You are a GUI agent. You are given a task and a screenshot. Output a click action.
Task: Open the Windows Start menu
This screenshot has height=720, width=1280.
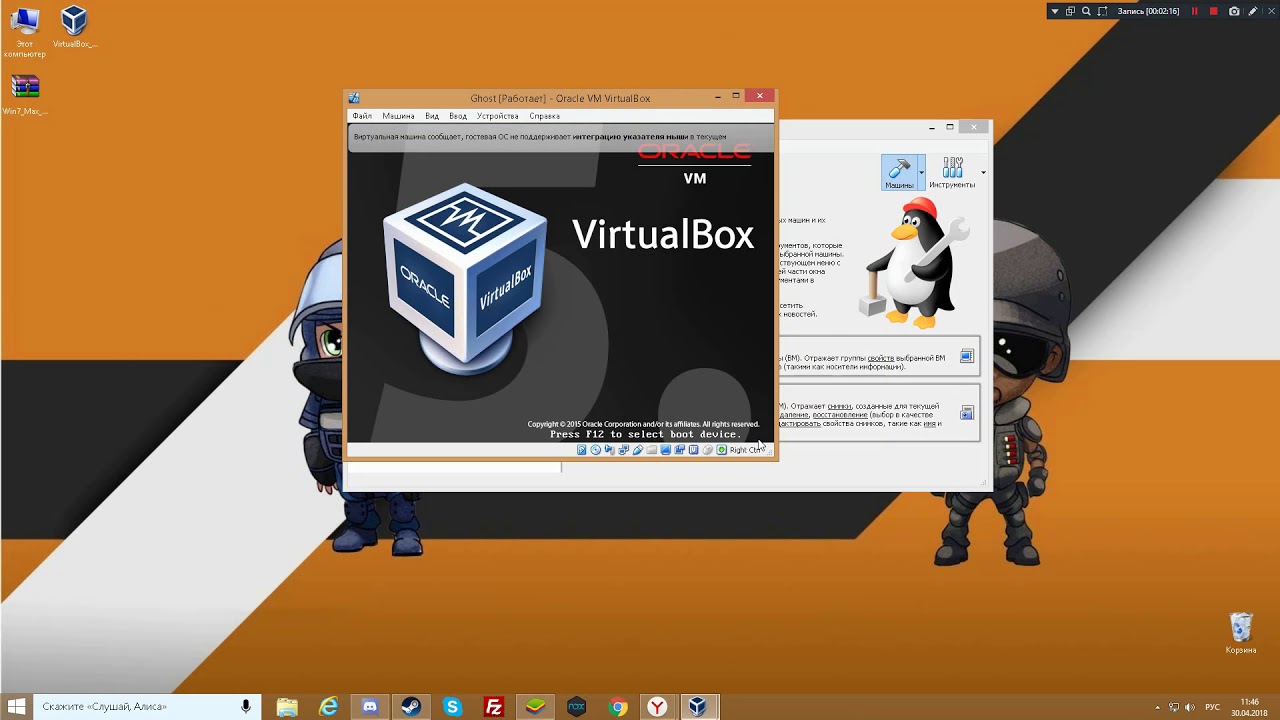(x=17, y=707)
